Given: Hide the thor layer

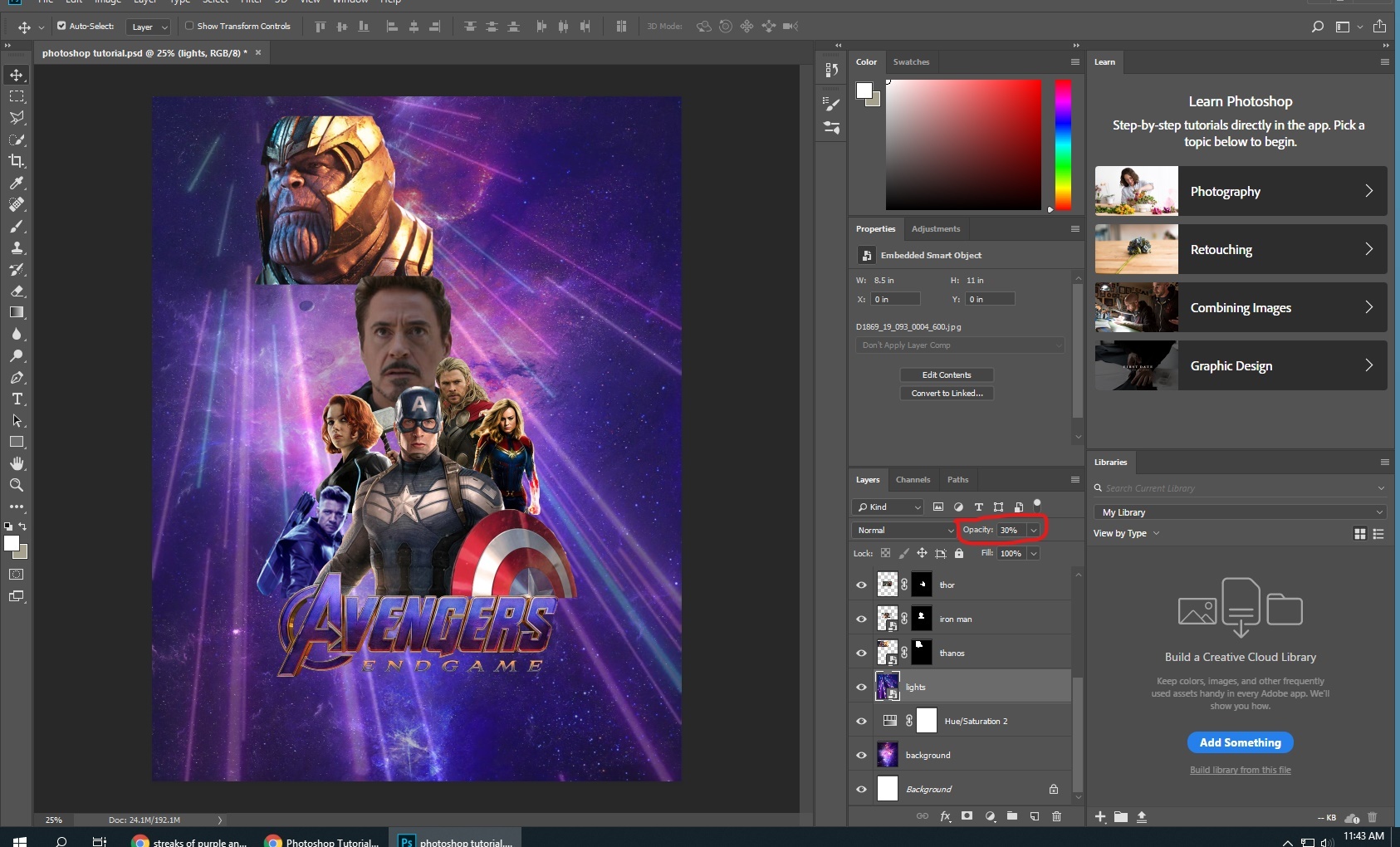Looking at the screenshot, I should [861, 585].
